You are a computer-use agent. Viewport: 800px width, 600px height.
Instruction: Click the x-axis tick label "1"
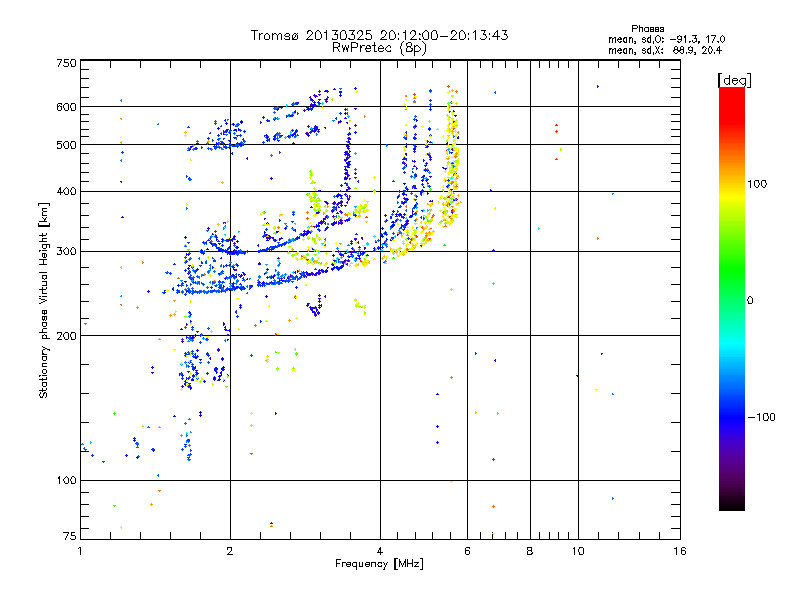(80, 551)
